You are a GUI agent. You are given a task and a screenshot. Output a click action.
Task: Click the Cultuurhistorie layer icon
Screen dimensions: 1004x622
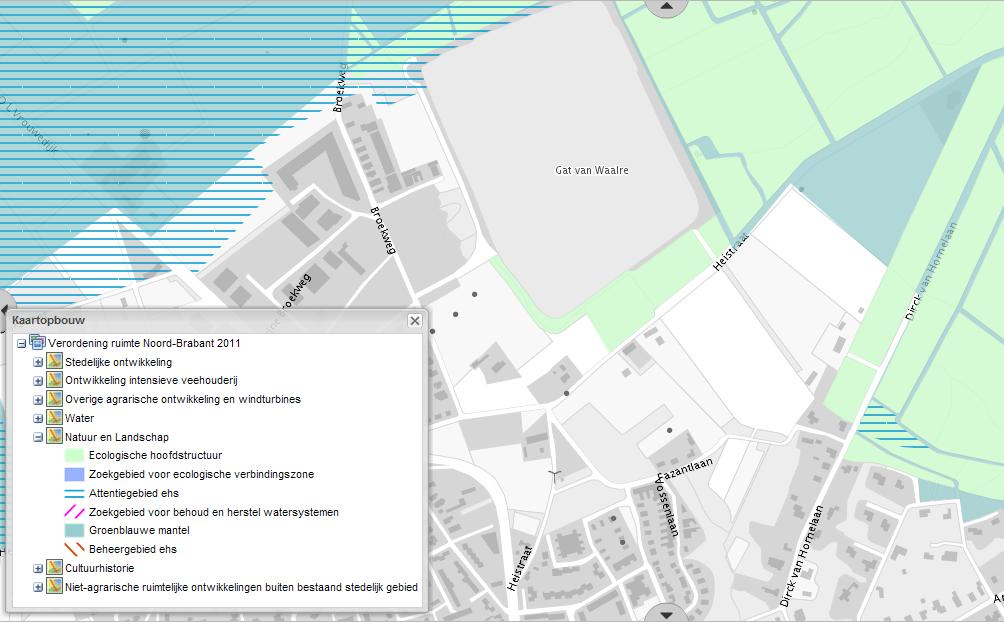[55, 568]
